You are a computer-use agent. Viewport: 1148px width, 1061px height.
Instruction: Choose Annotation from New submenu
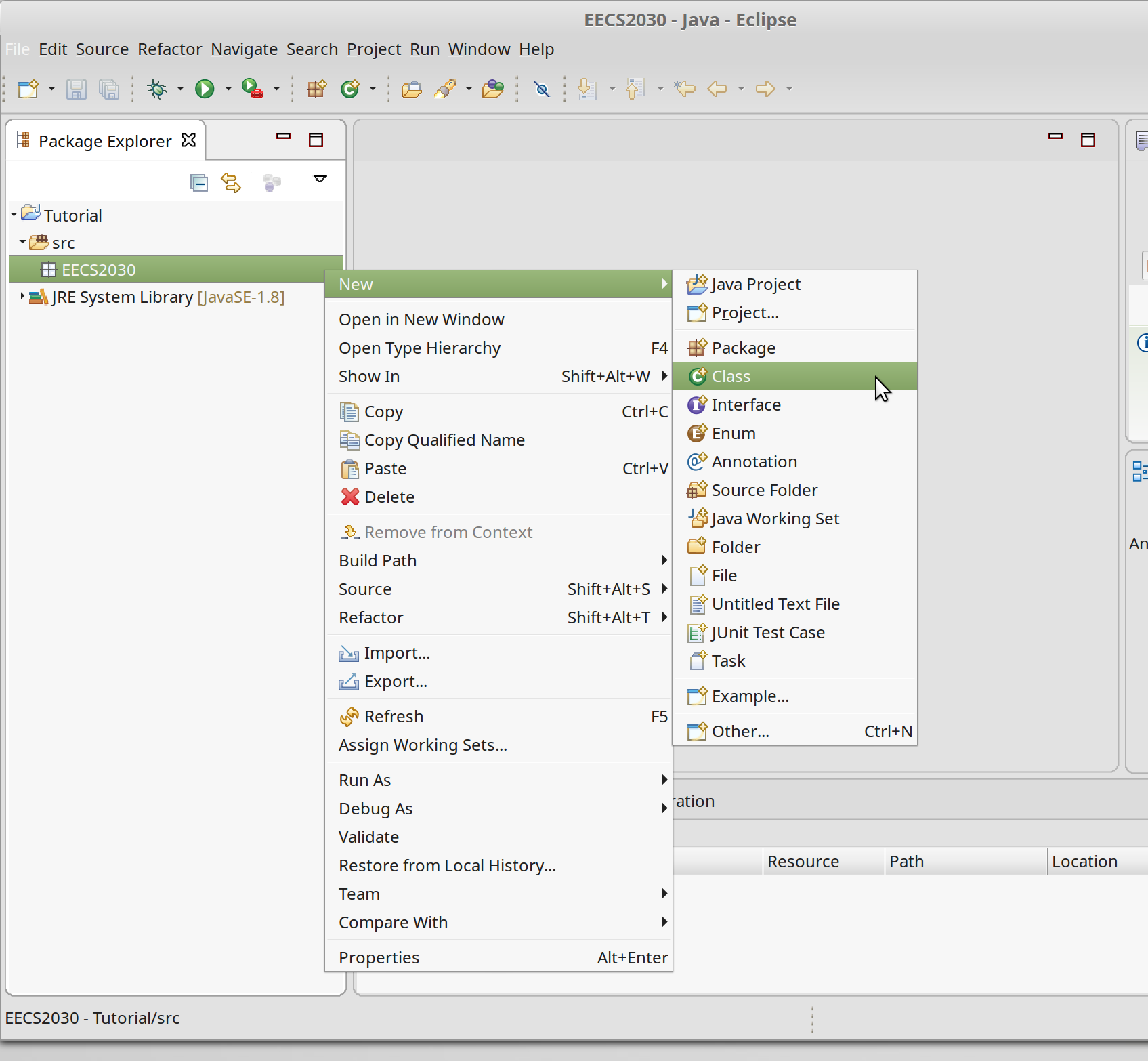point(795,461)
